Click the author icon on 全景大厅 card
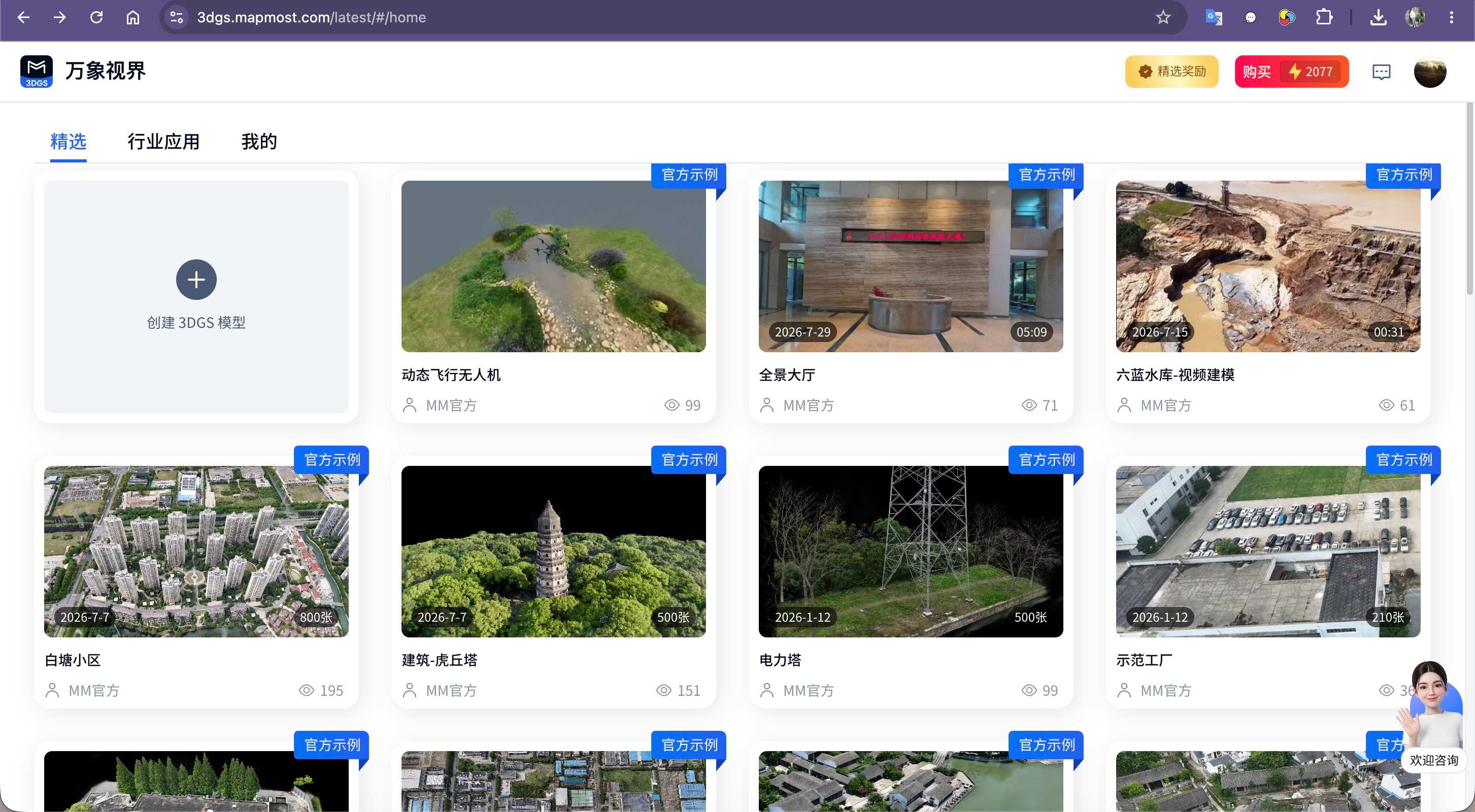 coord(767,405)
